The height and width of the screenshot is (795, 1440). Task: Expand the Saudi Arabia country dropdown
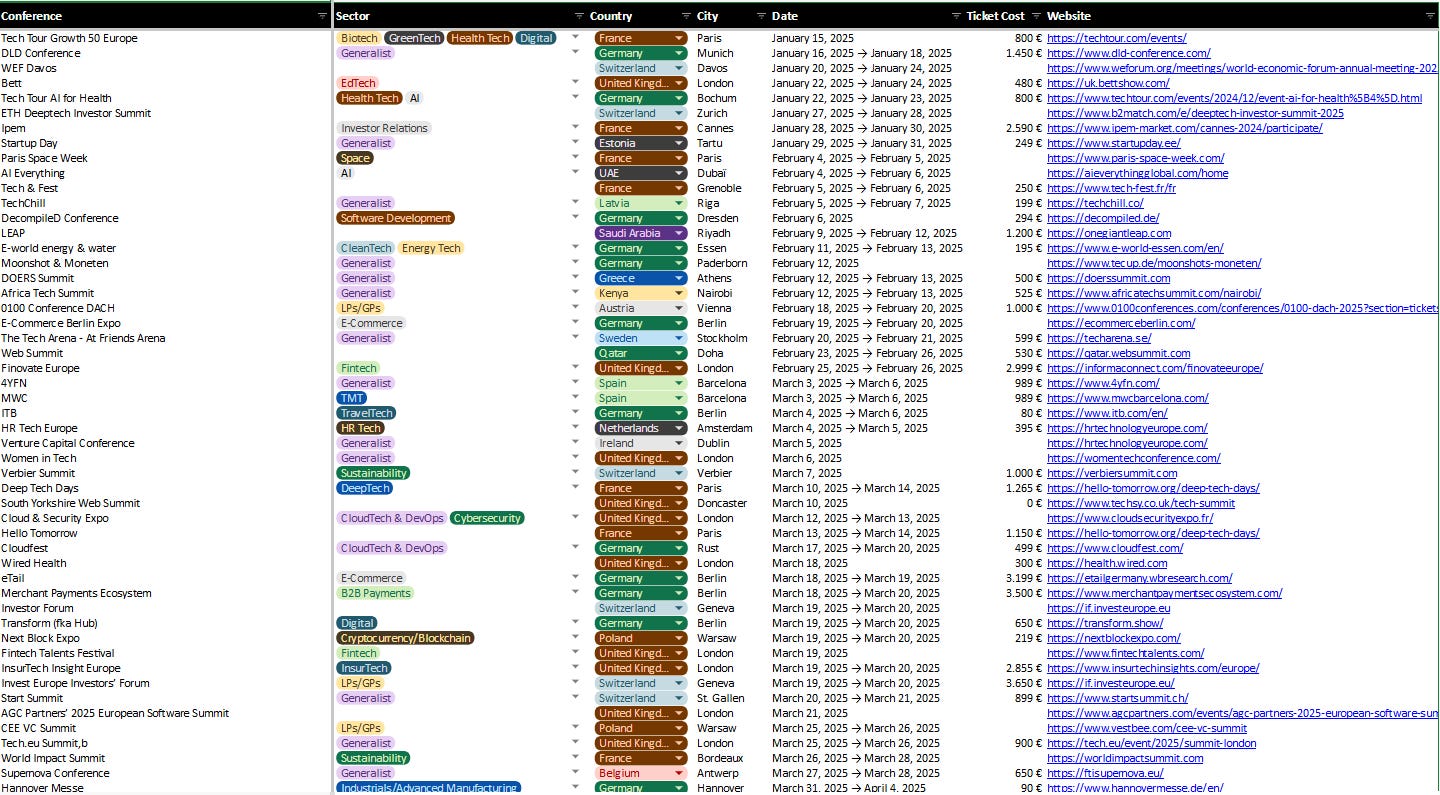(679, 233)
